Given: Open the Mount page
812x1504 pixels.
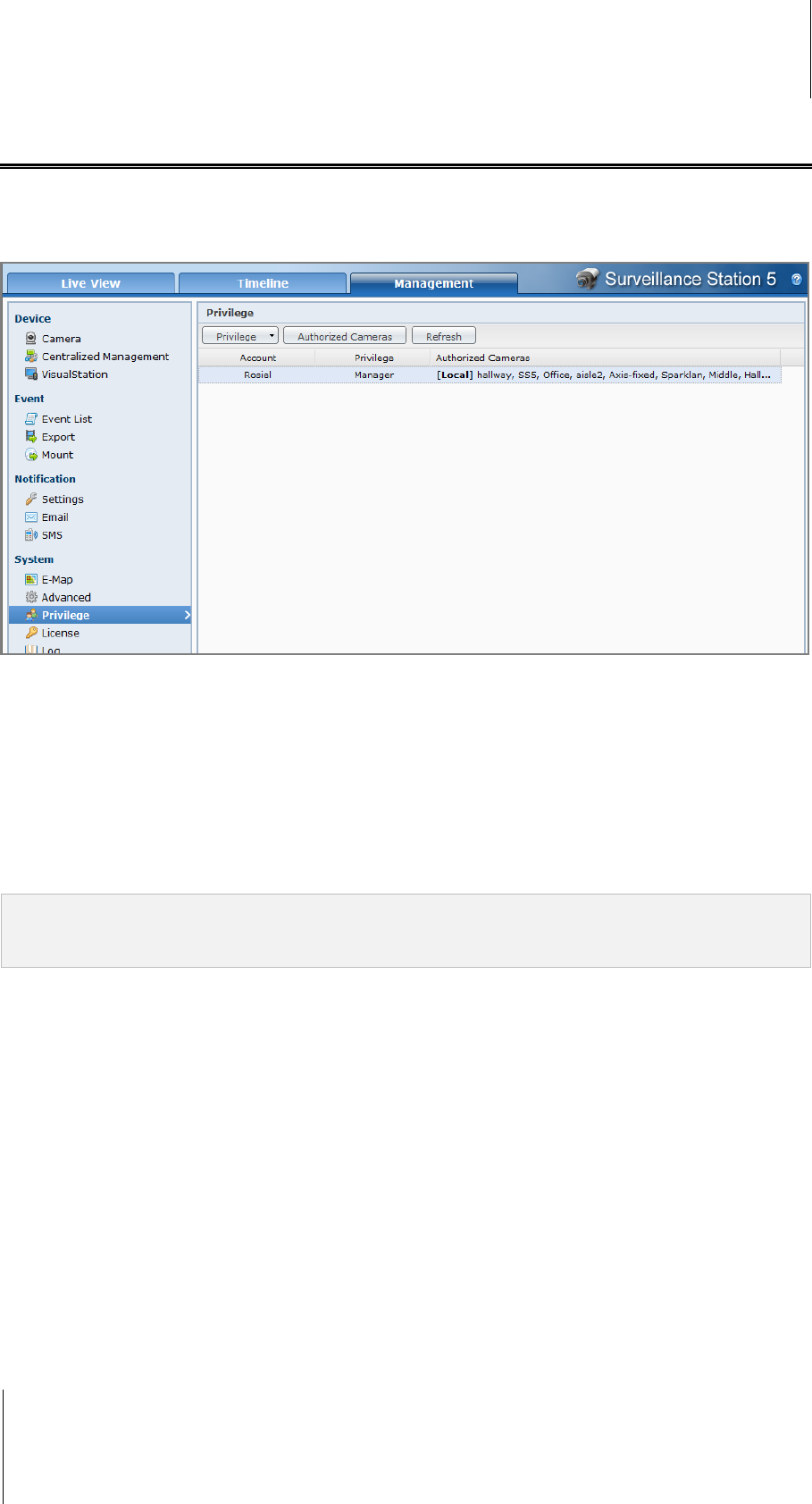Looking at the screenshot, I should click(57, 455).
